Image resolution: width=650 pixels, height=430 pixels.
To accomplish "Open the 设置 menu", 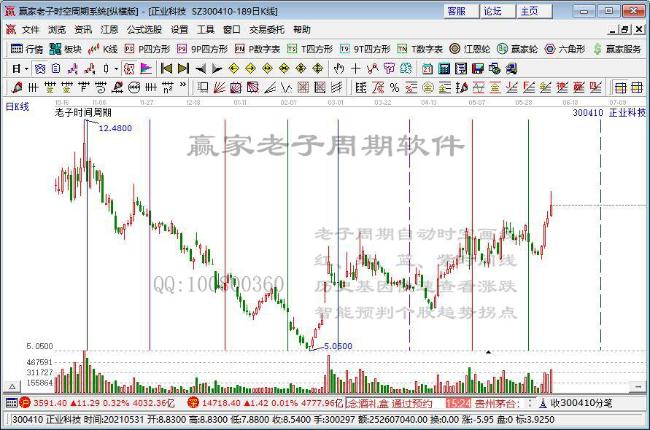I will [x=179, y=29].
